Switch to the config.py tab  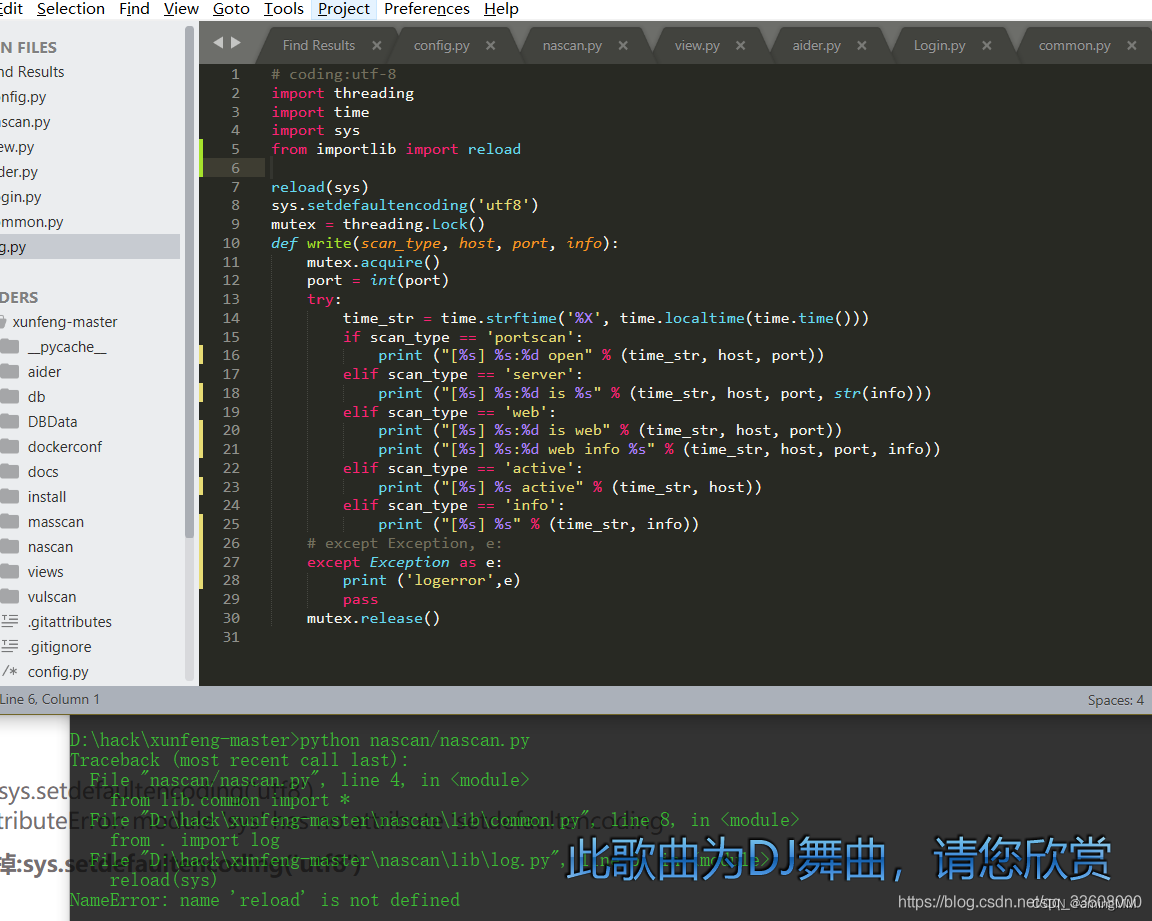[442, 46]
